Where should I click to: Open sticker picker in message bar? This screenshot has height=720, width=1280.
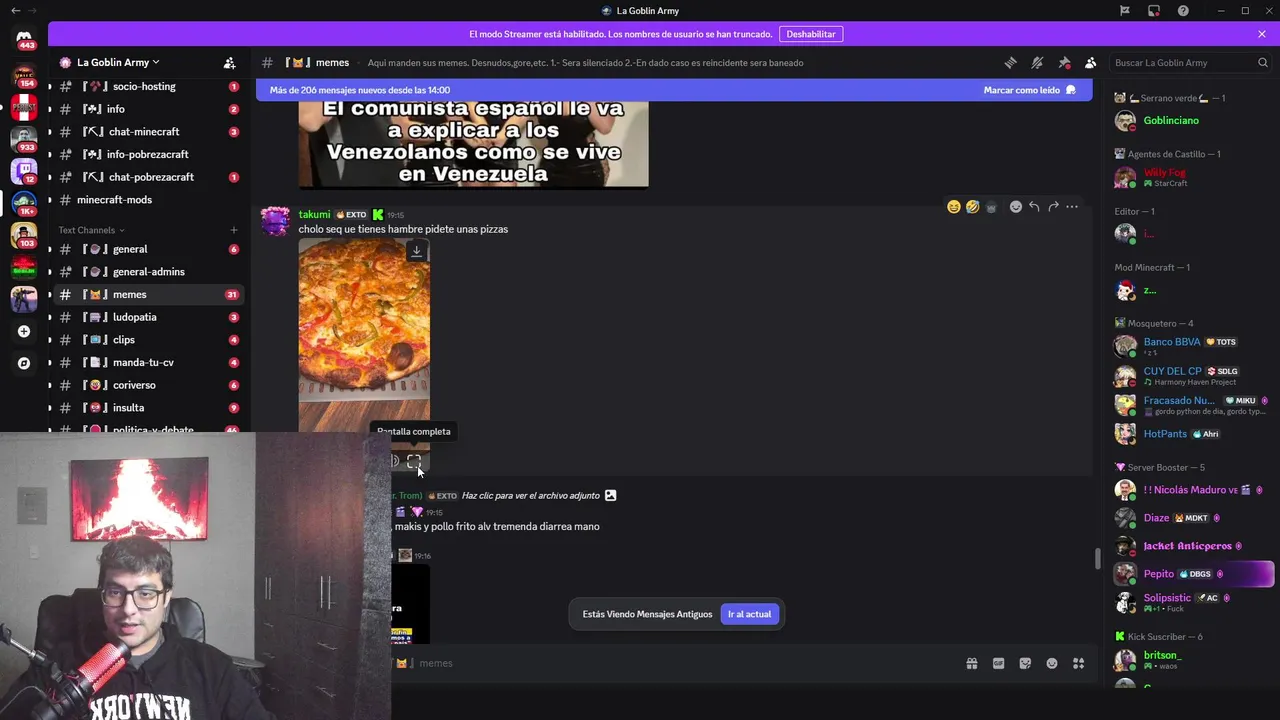click(1025, 663)
